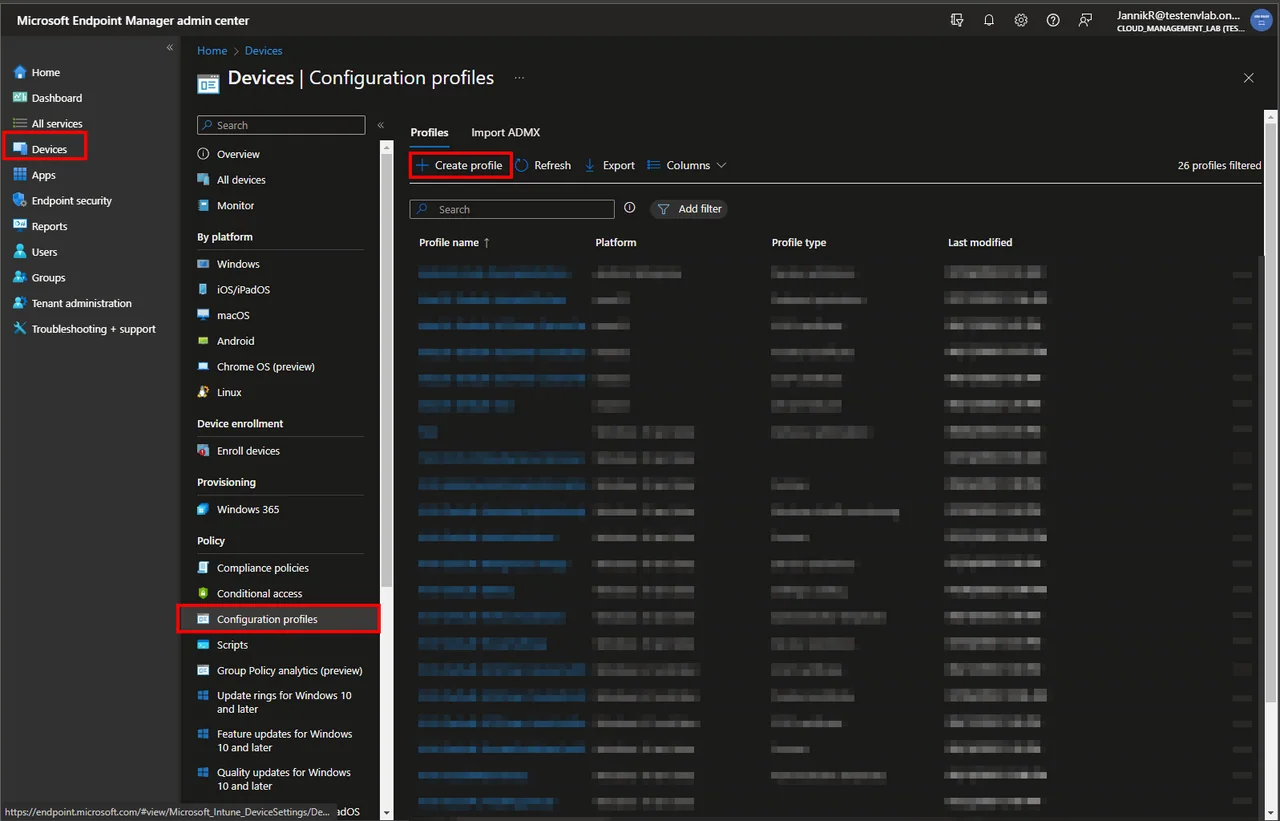Screen dimensions: 1280x821
Task: Click the Troubleshooting + support wrench icon
Action: [20, 329]
